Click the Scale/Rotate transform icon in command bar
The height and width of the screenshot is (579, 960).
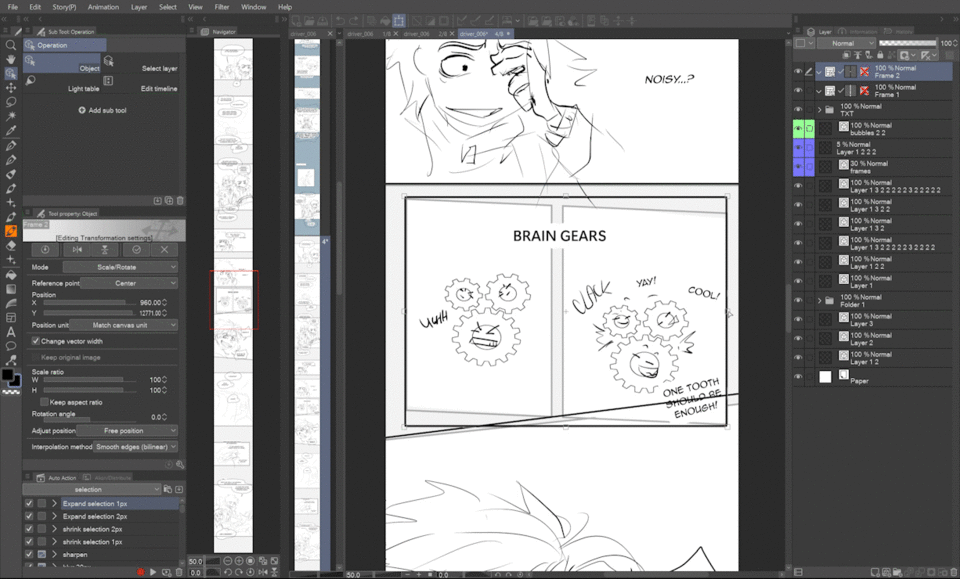(x=399, y=21)
